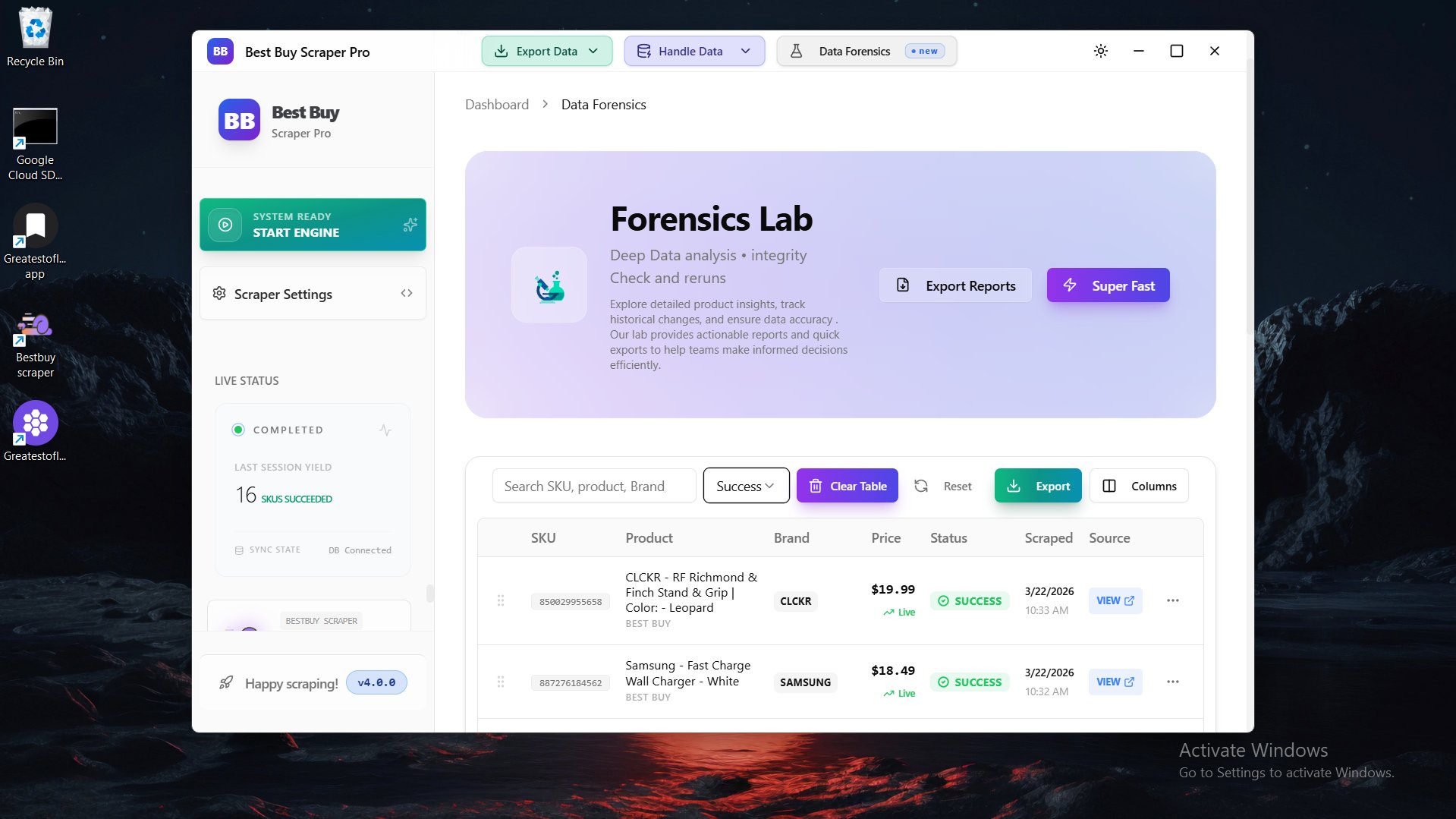
Task: Sort by the Price column header
Action: 886,538
